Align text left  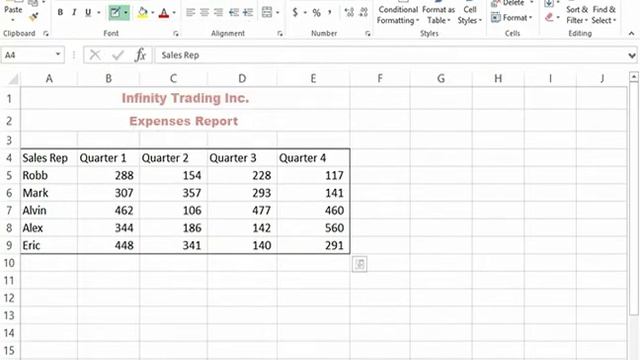point(190,13)
